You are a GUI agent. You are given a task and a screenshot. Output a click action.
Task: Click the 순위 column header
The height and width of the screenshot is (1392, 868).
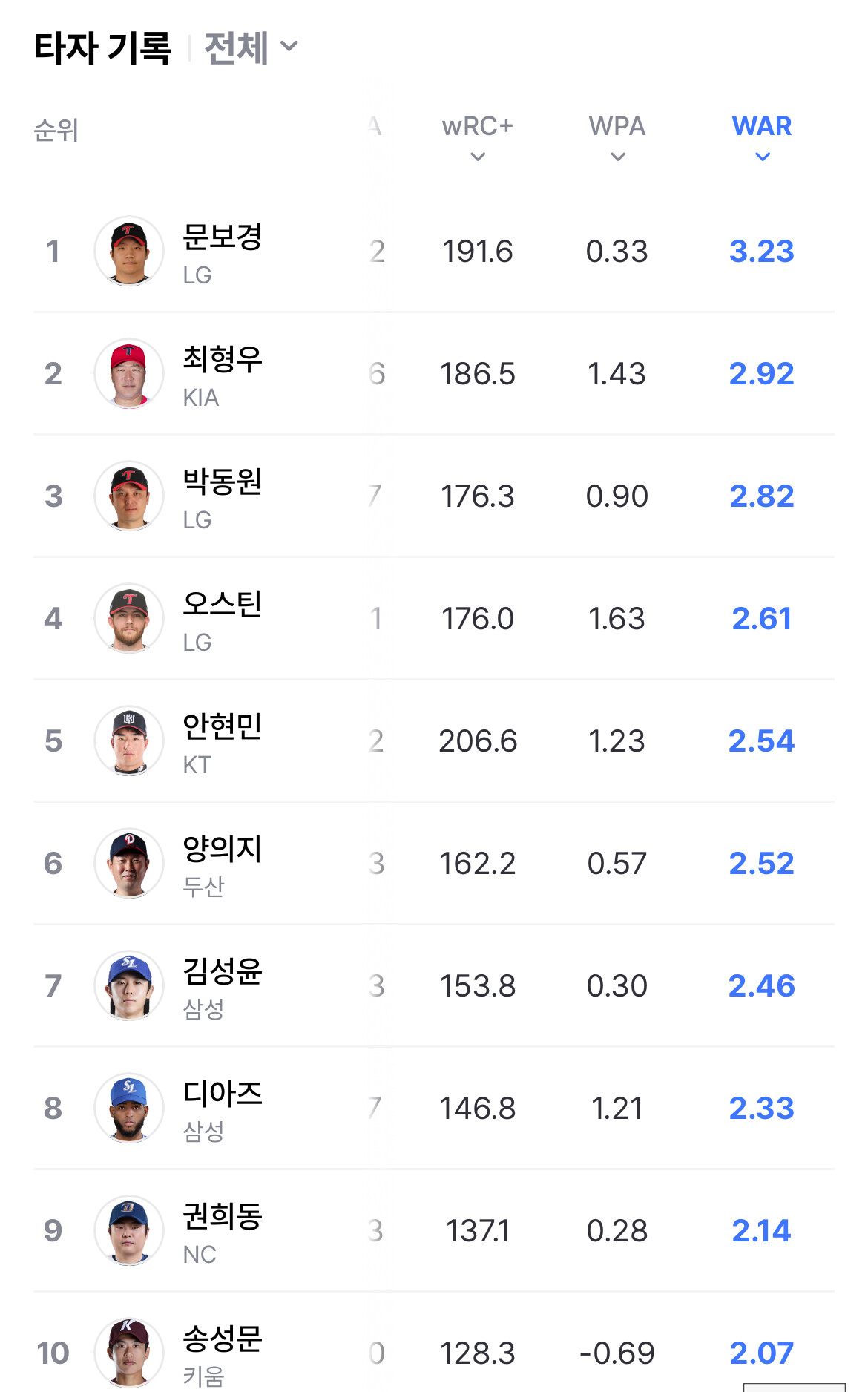tap(56, 131)
